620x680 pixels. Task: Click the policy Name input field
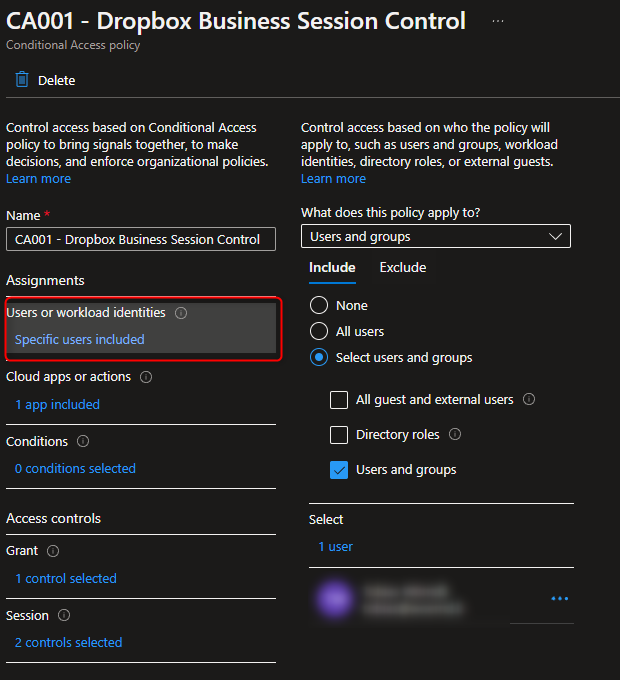pyautogui.click(x=140, y=239)
